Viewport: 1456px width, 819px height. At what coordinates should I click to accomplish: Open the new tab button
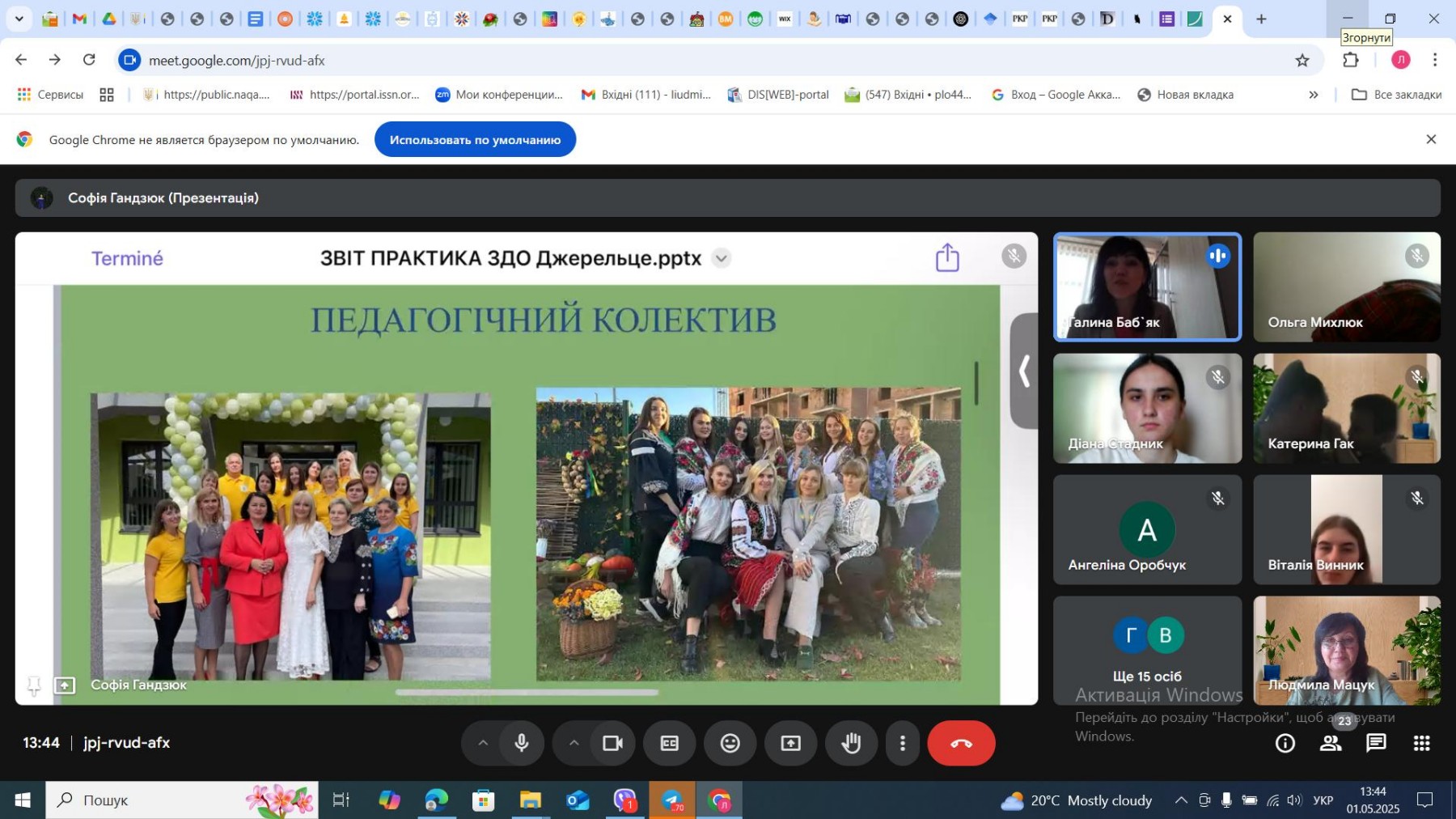(x=1261, y=19)
